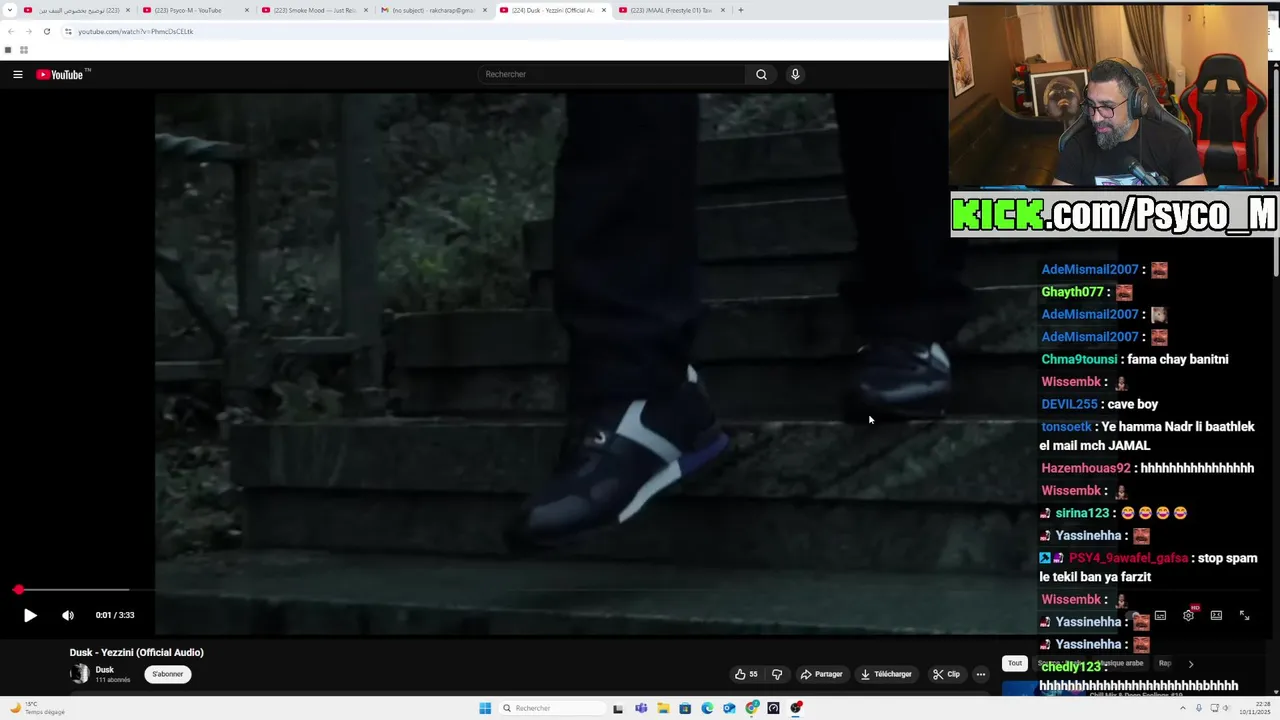Toggle subtitles captions button in player

tap(1160, 616)
